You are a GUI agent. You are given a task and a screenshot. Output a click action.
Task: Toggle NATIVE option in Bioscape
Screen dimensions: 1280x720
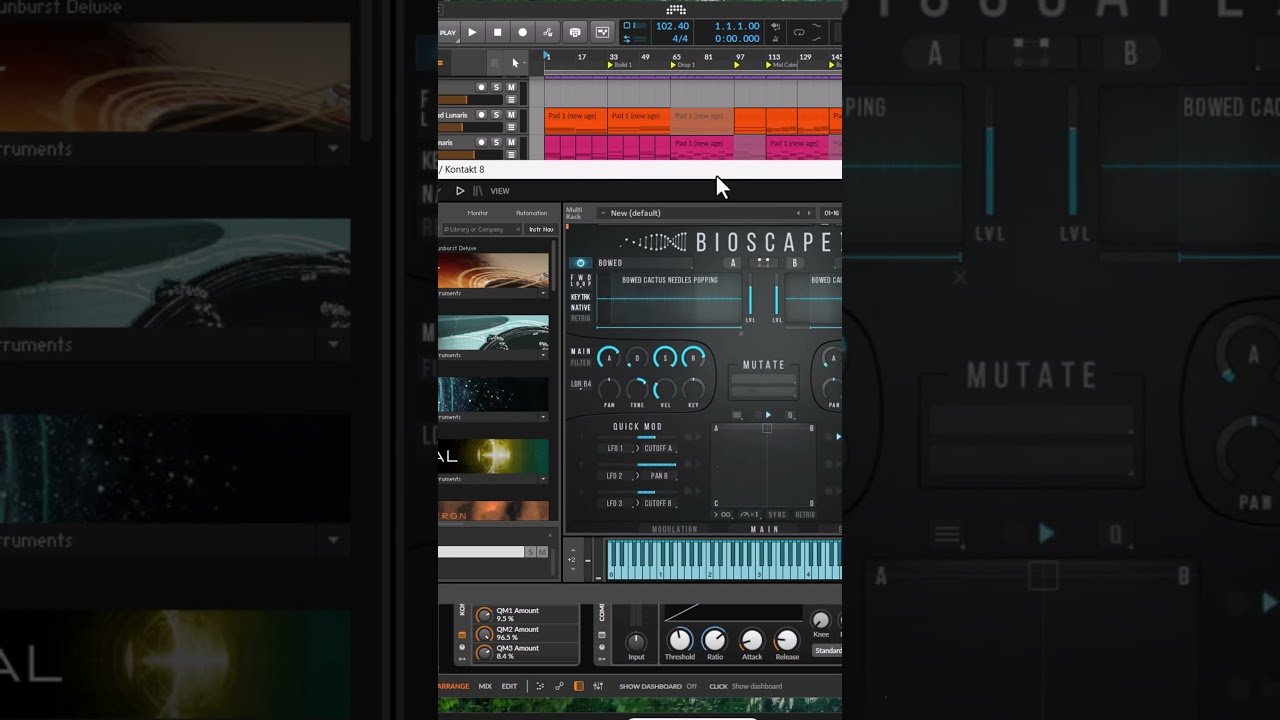pos(581,308)
